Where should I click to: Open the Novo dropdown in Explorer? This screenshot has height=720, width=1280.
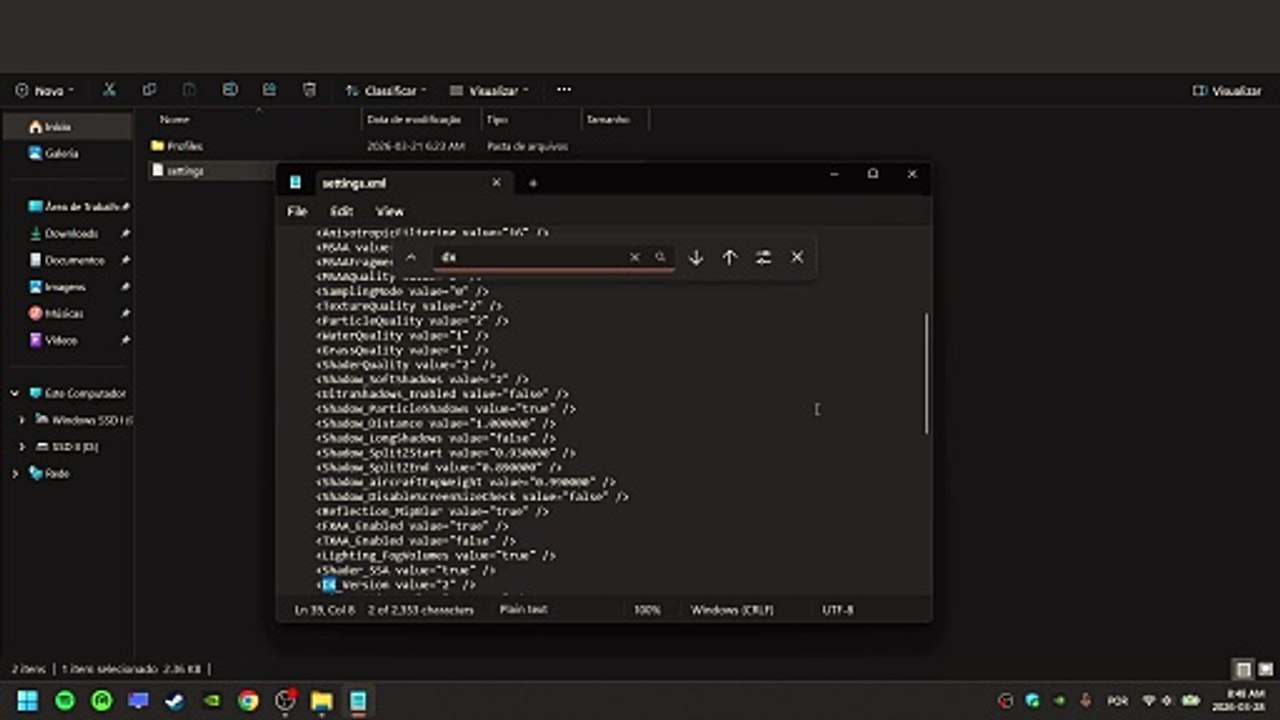[45, 90]
